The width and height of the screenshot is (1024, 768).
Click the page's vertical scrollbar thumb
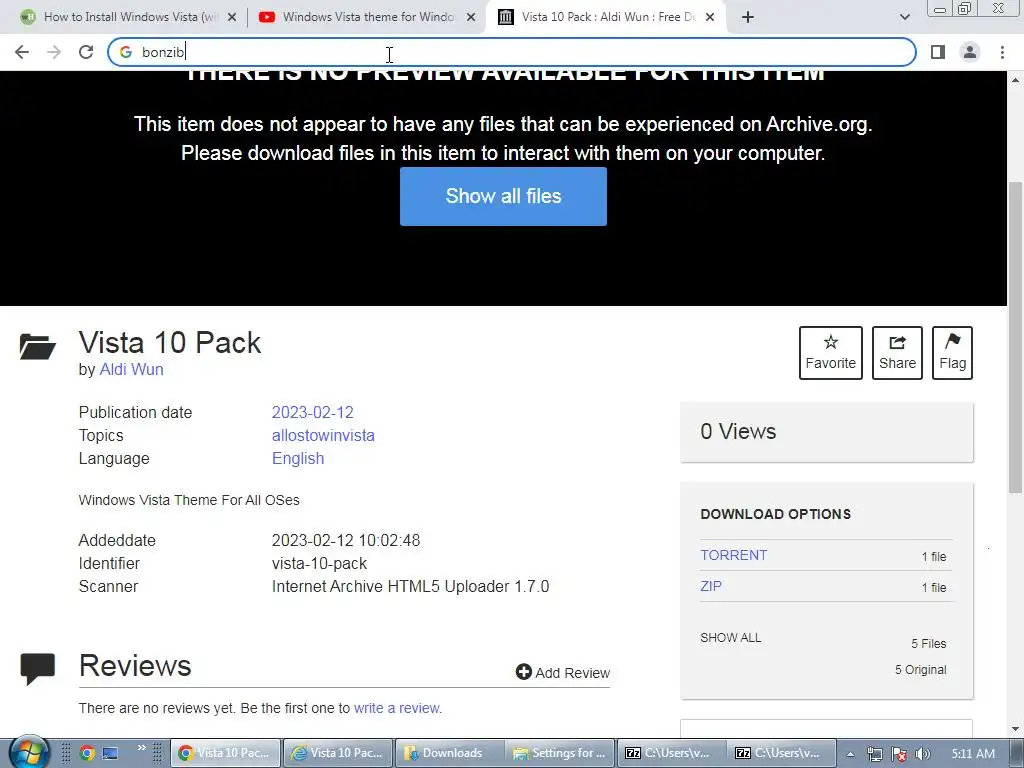(1015, 338)
